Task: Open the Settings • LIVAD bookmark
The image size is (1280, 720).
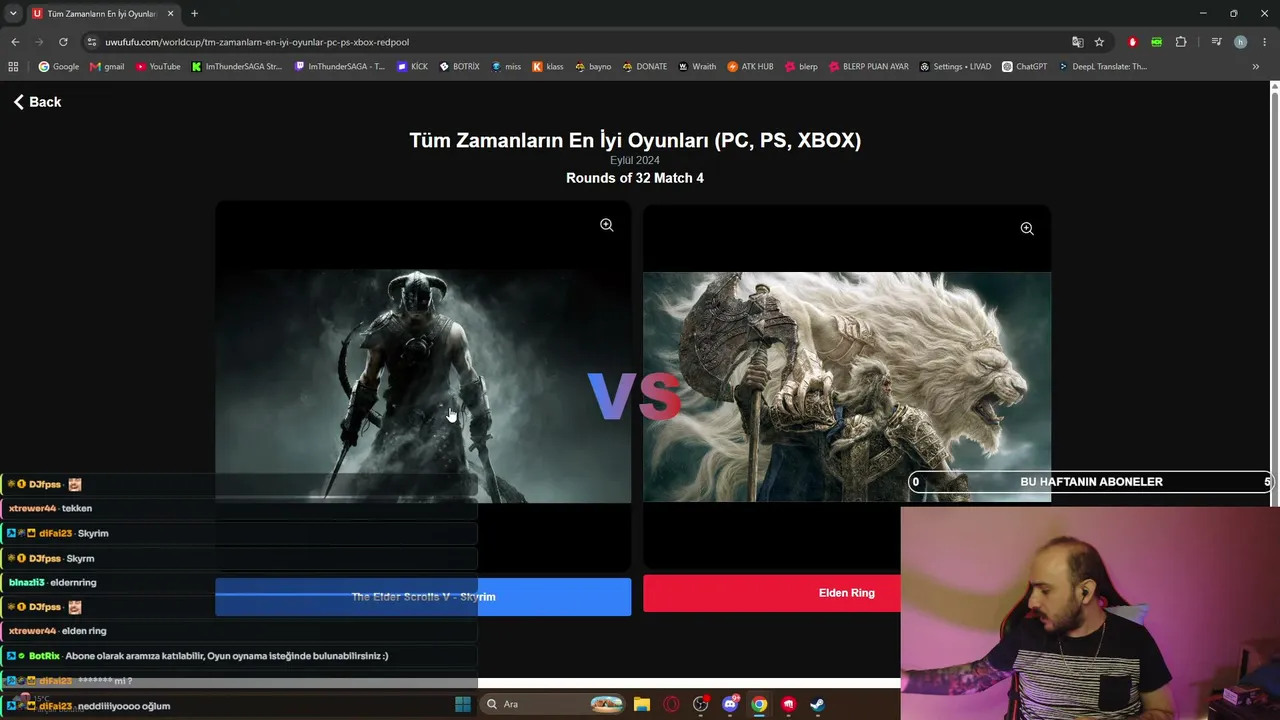Action: tap(955, 67)
